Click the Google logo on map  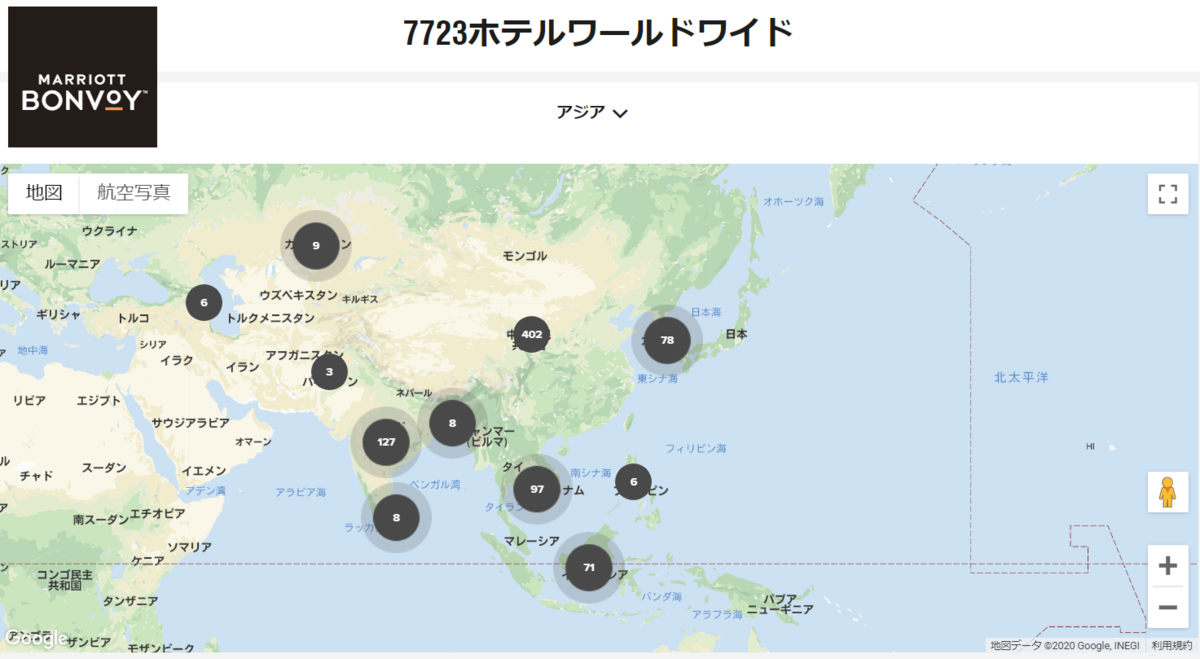click(35, 638)
